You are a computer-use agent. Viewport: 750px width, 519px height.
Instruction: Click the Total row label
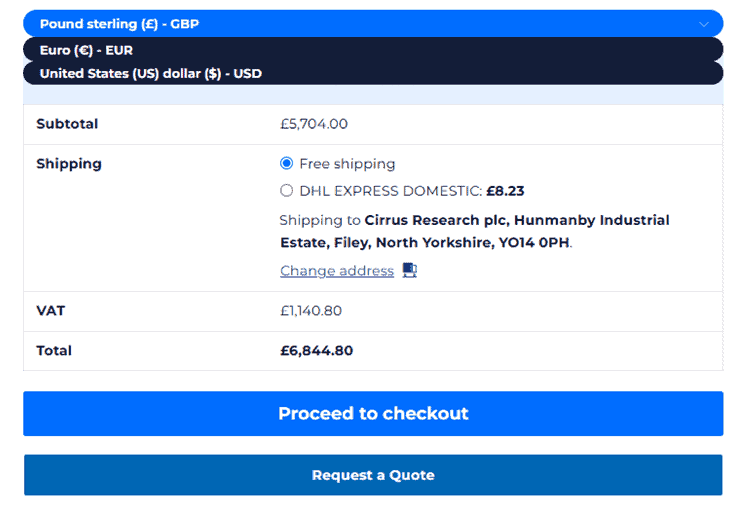54,351
